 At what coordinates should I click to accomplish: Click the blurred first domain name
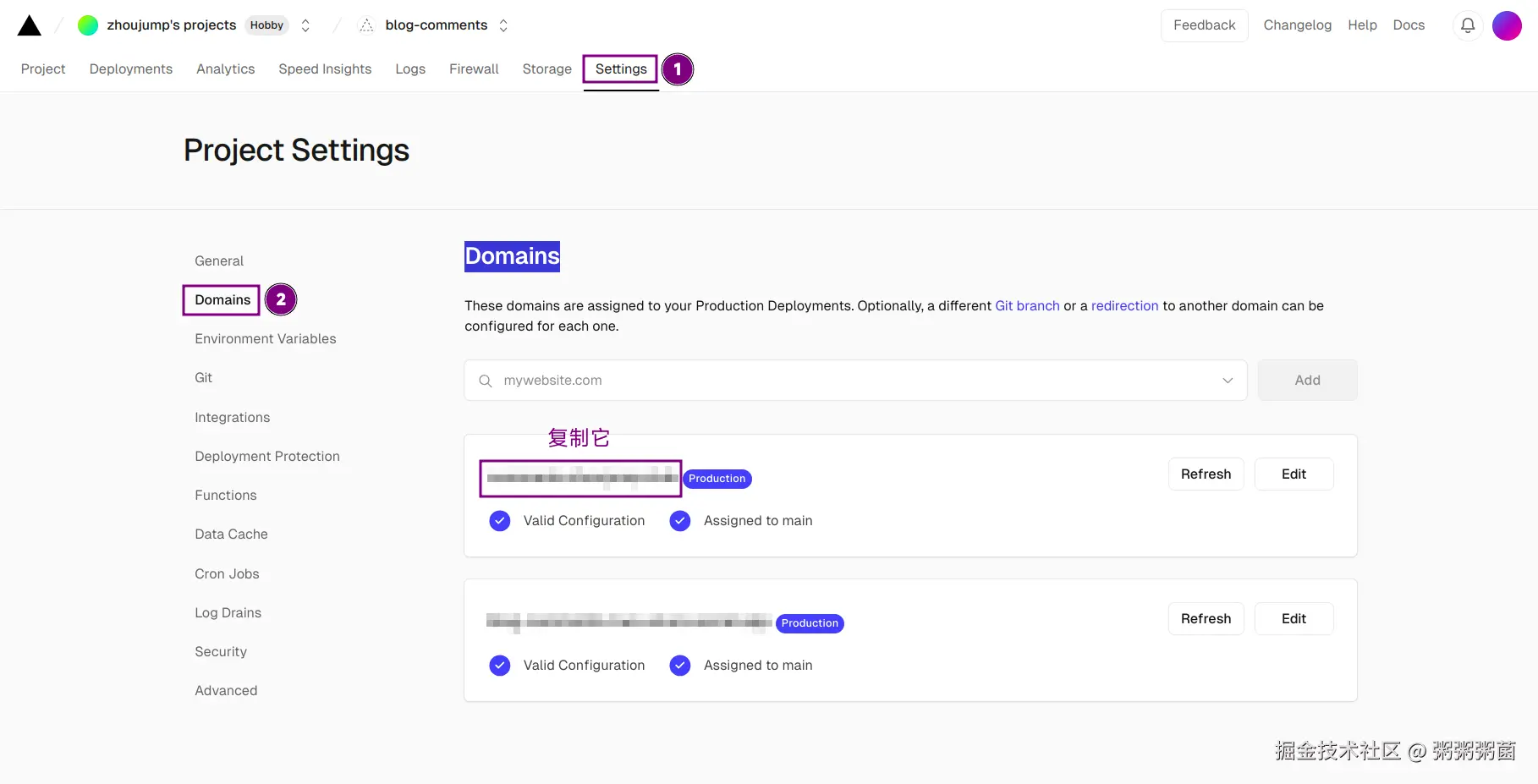pyautogui.click(x=582, y=479)
